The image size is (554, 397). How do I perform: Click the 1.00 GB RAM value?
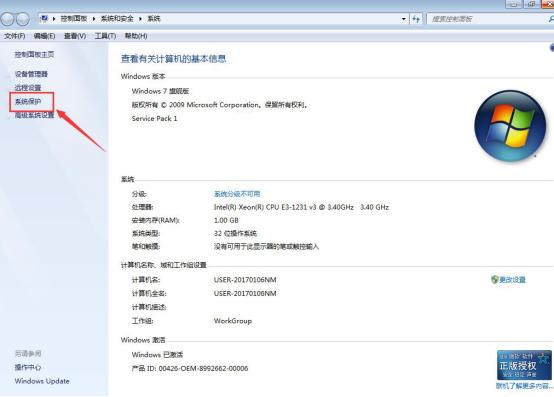tap(226, 220)
